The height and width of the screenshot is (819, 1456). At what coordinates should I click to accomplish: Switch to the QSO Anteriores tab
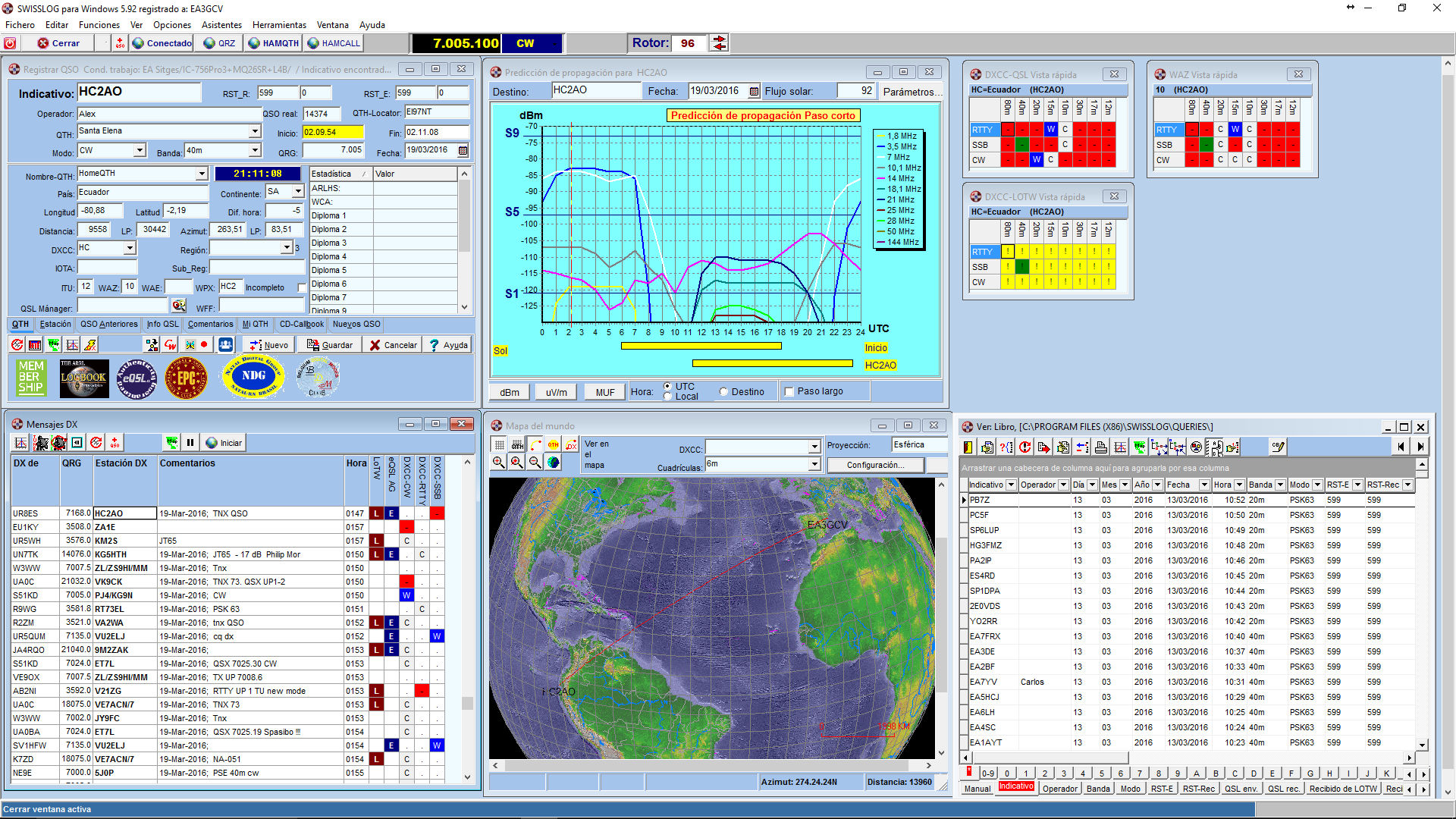click(109, 325)
